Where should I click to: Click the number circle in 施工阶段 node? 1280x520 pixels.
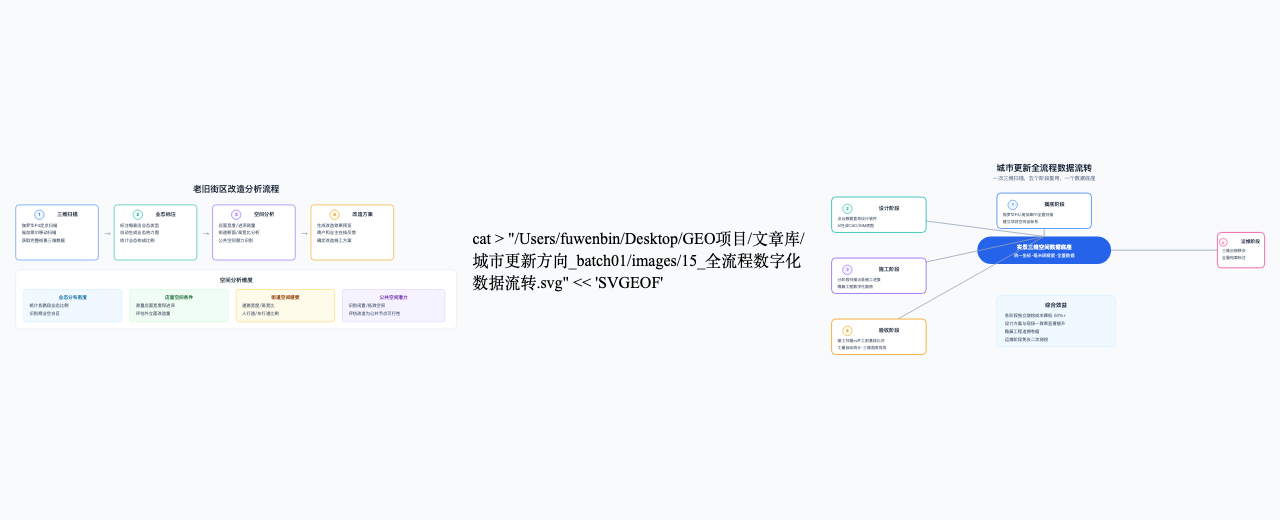click(847, 269)
